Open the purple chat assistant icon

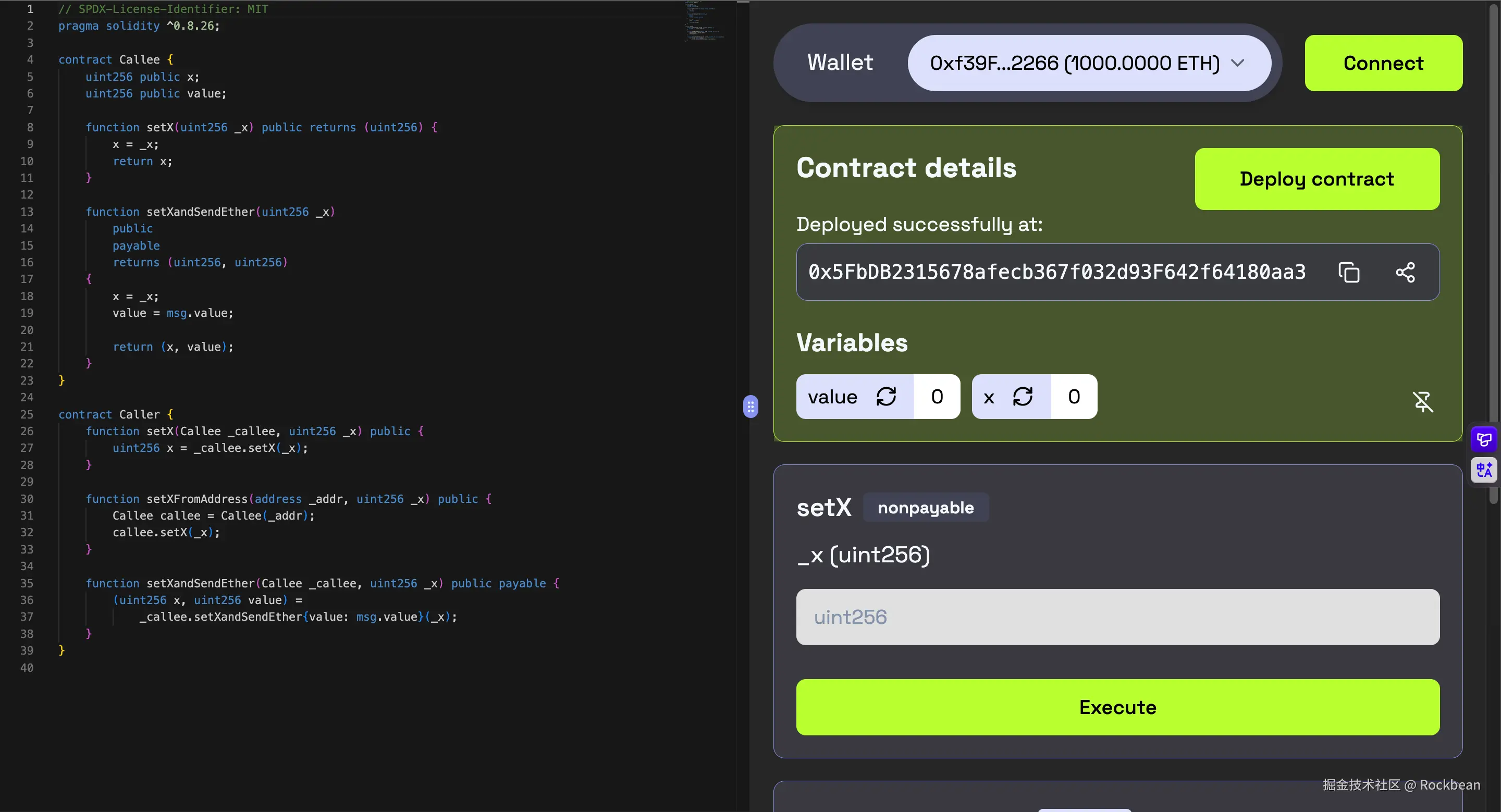point(1483,439)
